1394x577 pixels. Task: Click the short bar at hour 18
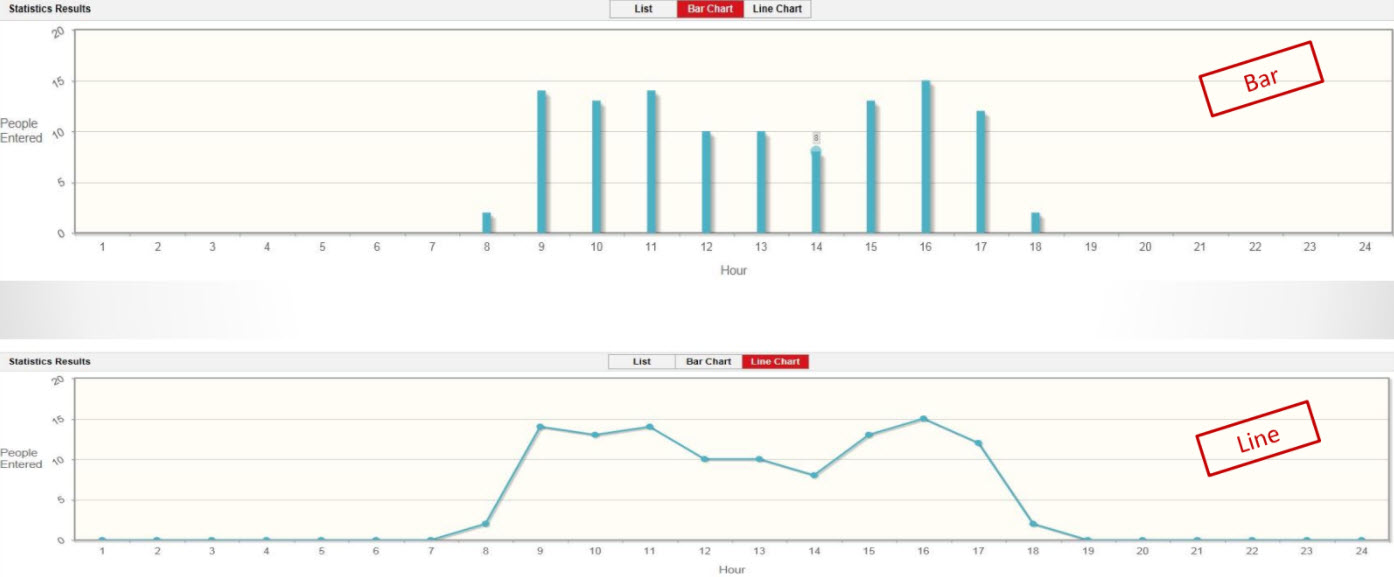click(1035, 223)
